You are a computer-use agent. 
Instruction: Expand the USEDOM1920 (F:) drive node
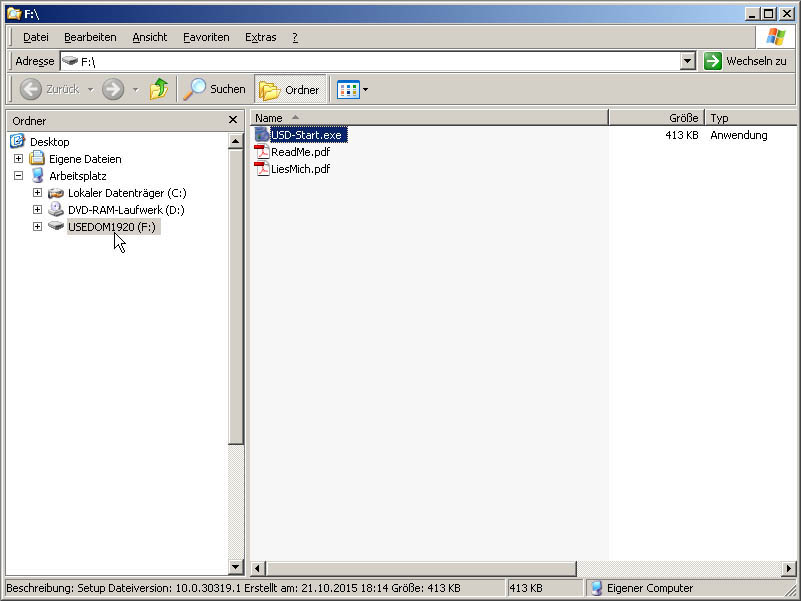point(37,226)
